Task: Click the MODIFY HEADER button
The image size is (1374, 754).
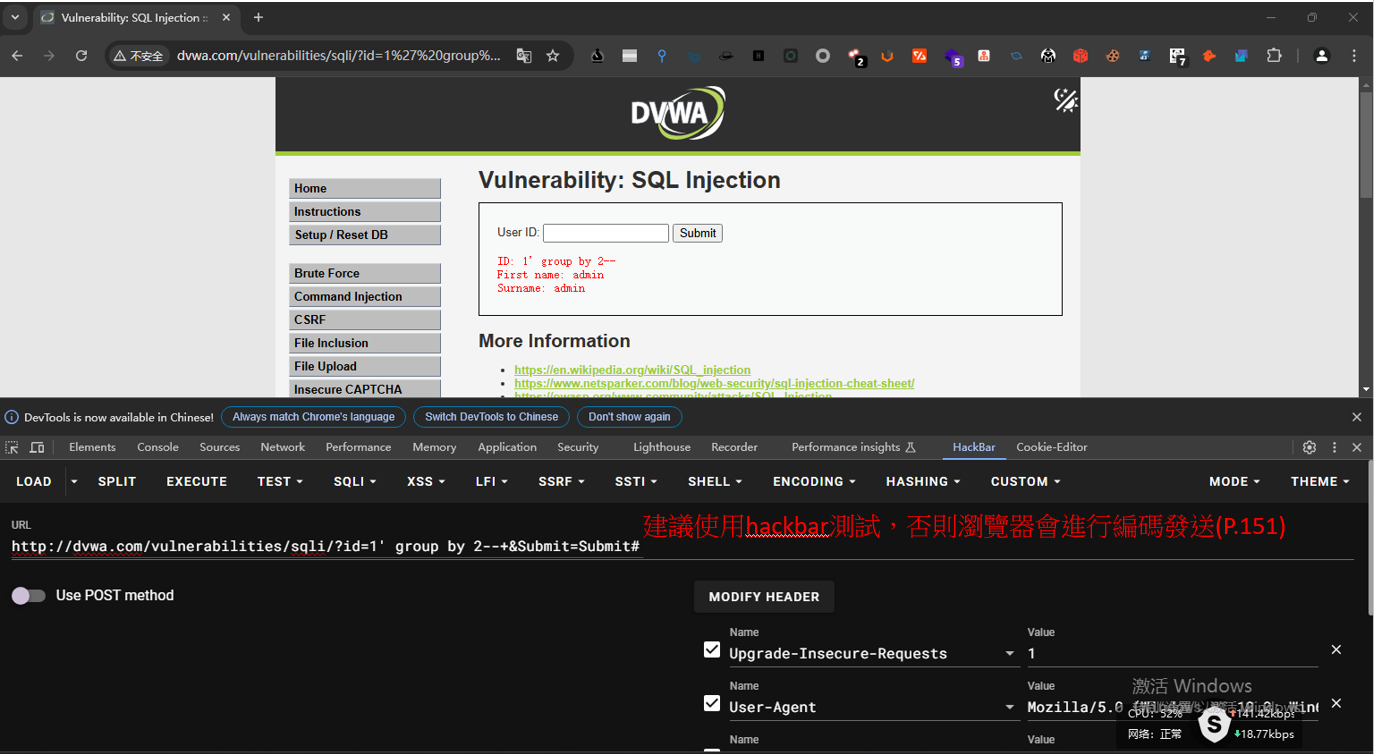Action: click(x=764, y=597)
